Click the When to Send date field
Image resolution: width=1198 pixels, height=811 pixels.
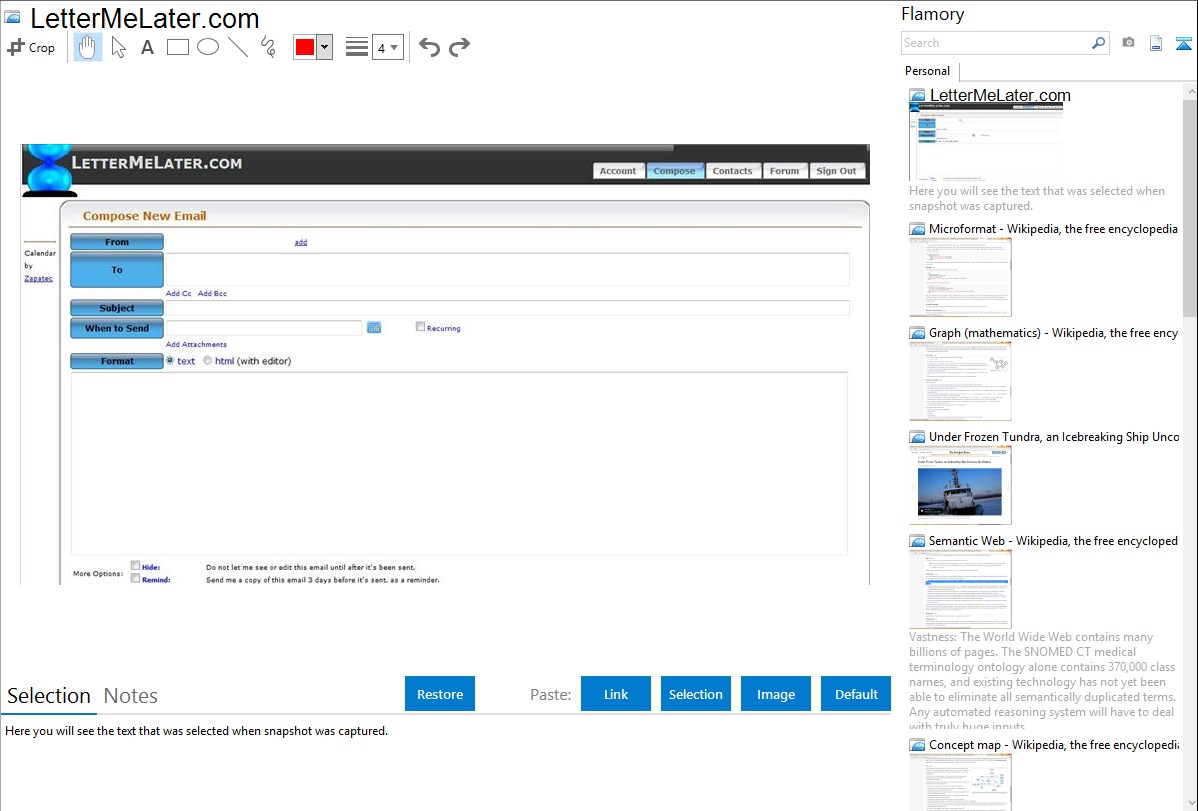[264, 328]
